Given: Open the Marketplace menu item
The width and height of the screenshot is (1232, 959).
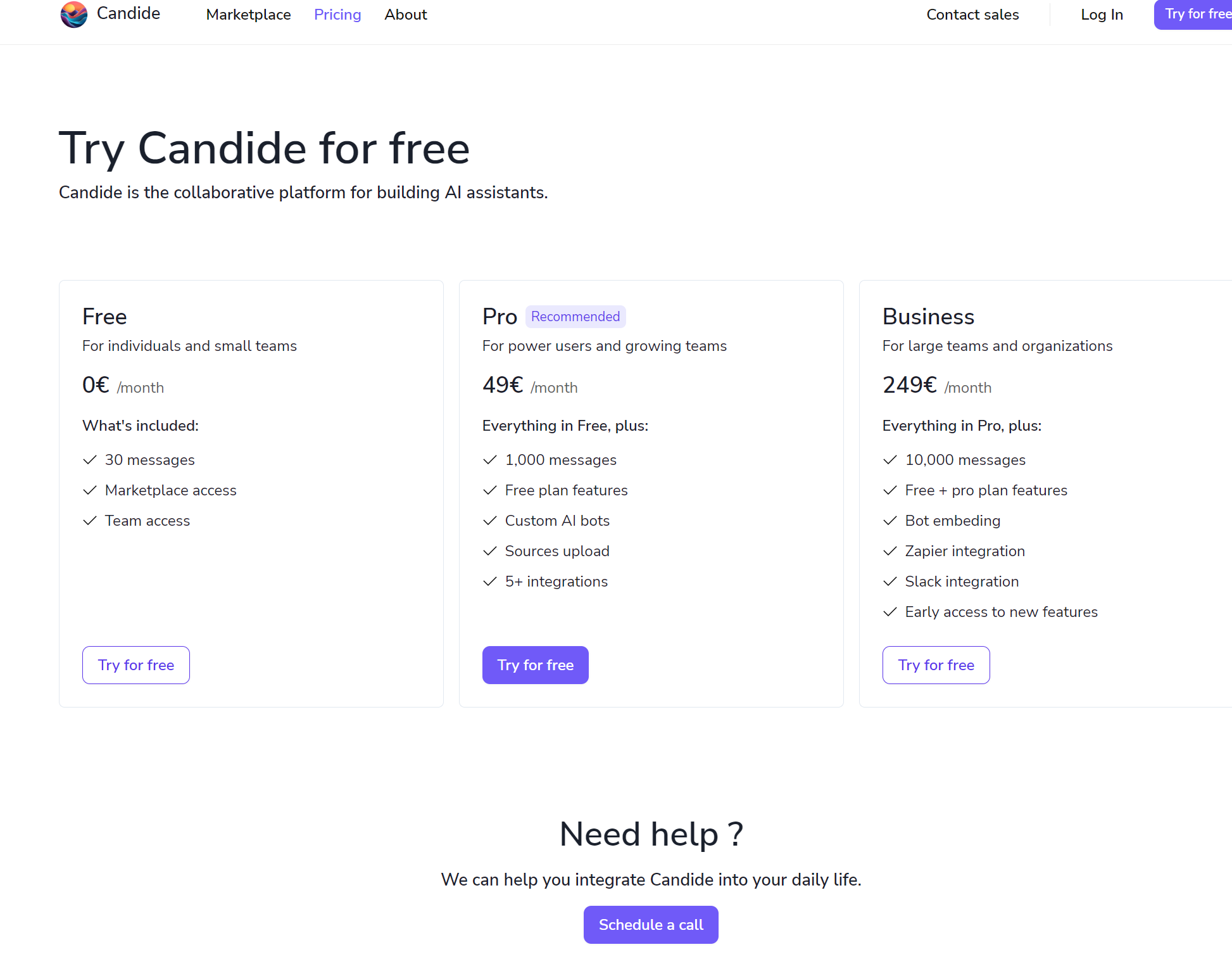Looking at the screenshot, I should click(249, 15).
